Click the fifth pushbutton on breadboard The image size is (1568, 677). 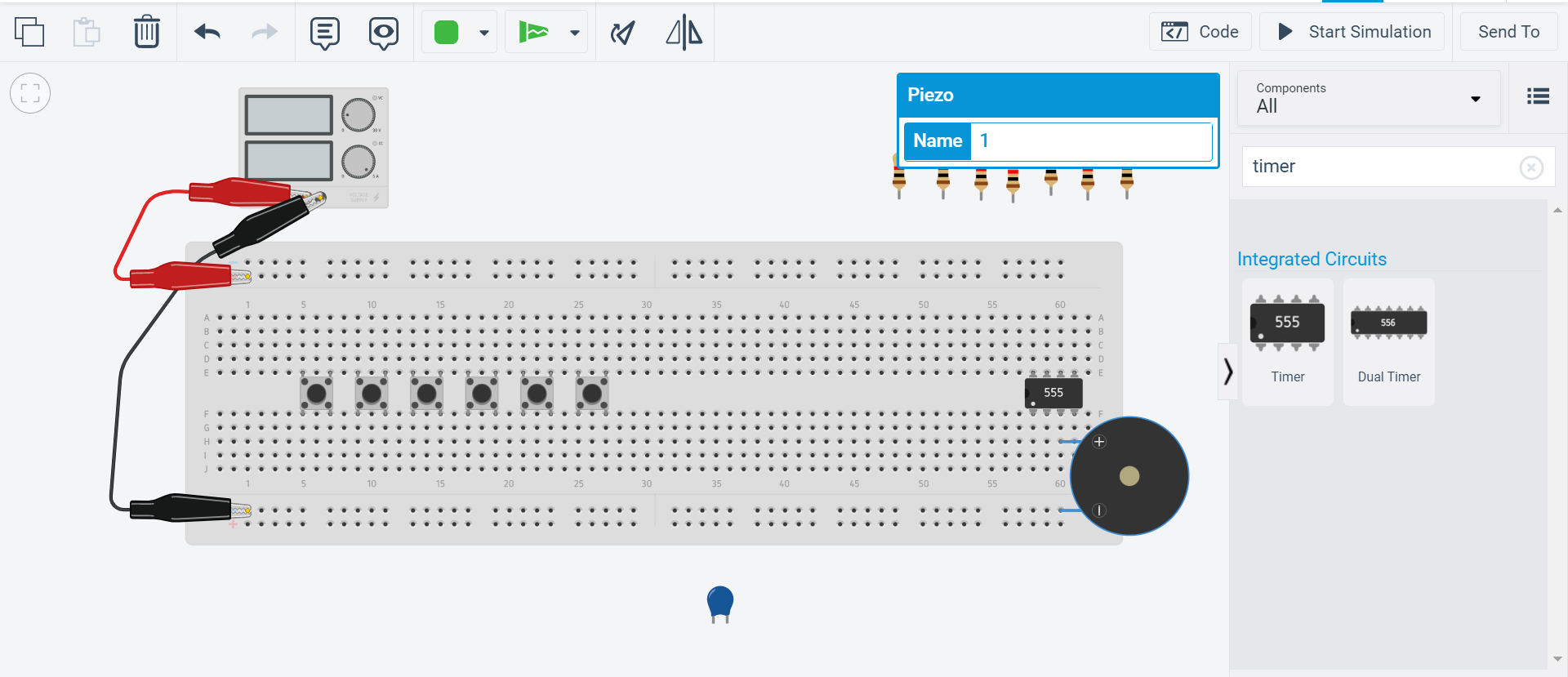[x=537, y=394]
